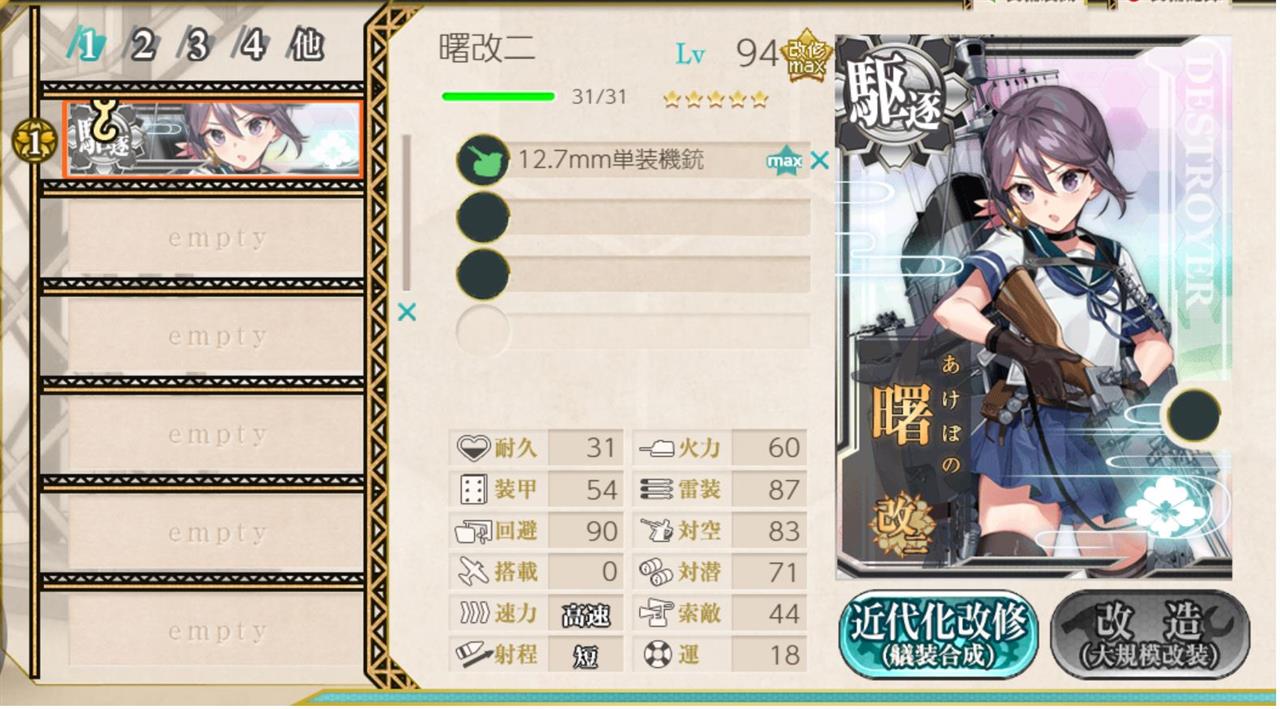This screenshot has width=1280, height=709.
Task: Select fleet tab 2
Action: coord(142,44)
